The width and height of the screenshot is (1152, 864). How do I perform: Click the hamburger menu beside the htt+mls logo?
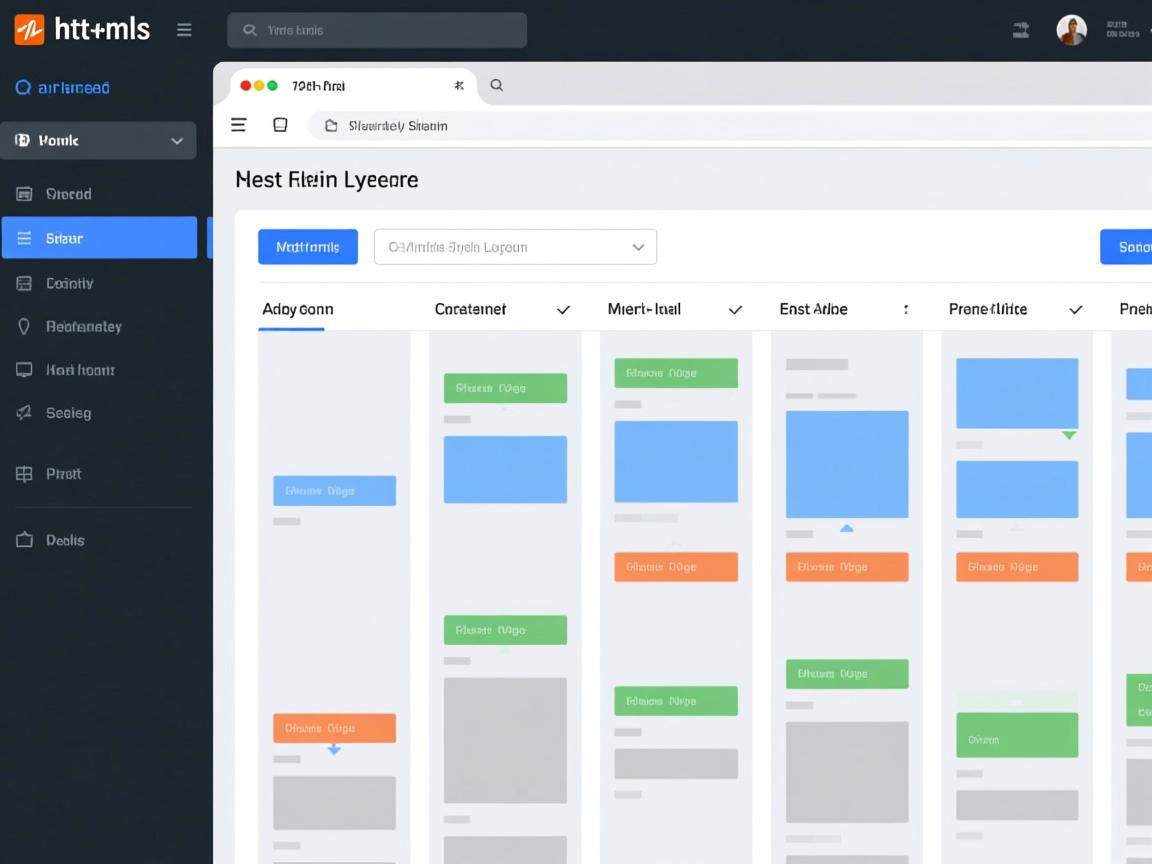pyautogui.click(x=184, y=30)
